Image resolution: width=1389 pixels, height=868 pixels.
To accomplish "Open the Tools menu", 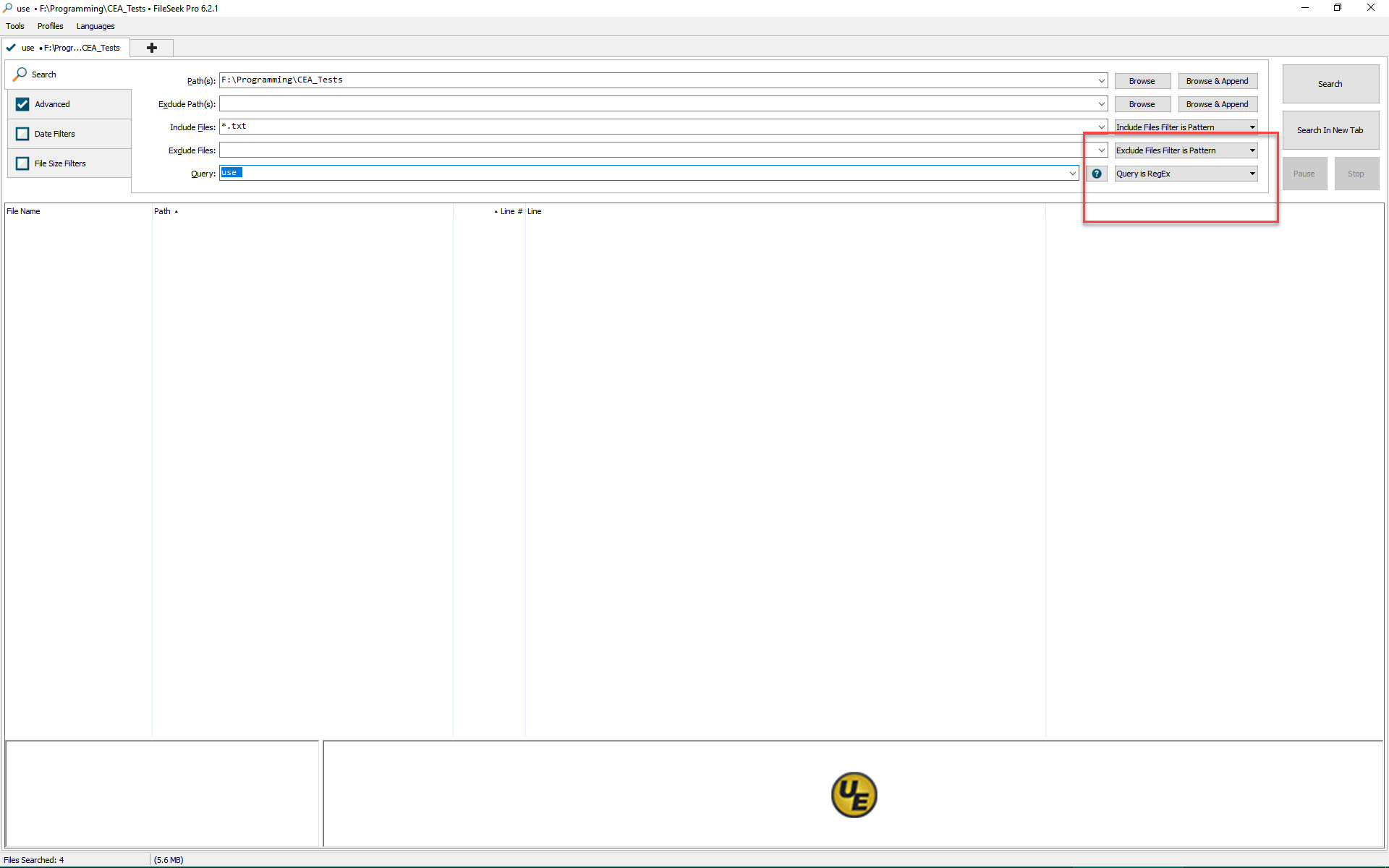I will pos(15,26).
